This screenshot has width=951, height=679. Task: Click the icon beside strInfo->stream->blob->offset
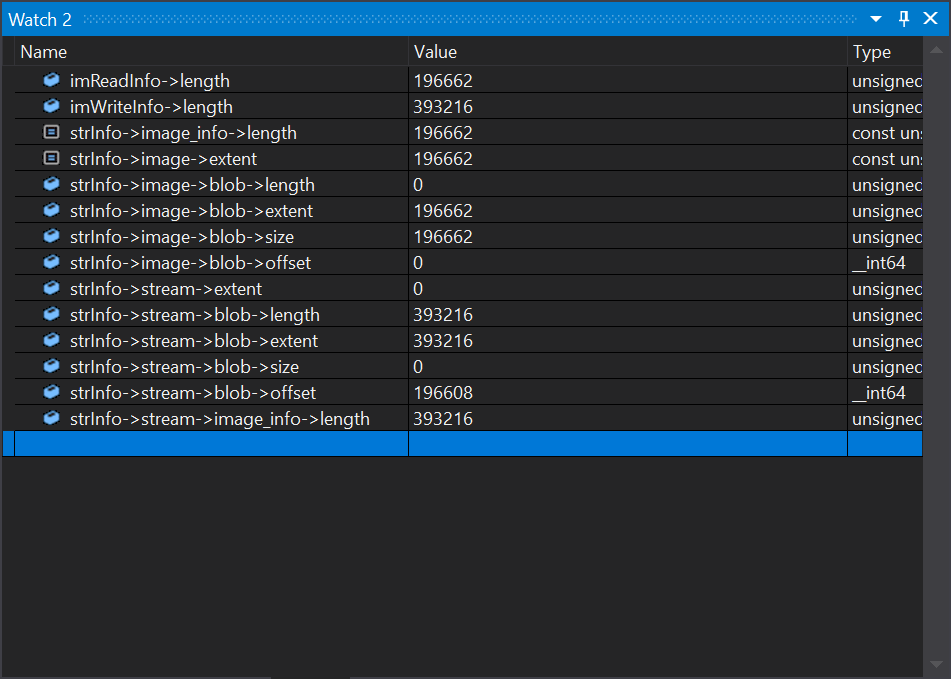50,392
